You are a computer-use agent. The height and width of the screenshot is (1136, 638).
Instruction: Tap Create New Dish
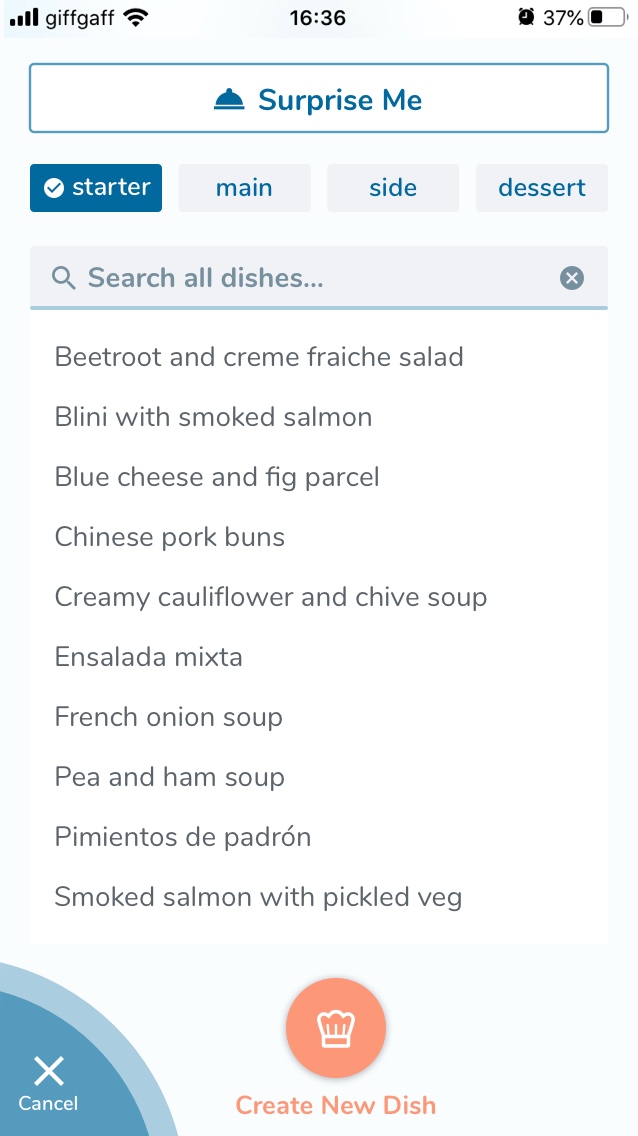336,1104
